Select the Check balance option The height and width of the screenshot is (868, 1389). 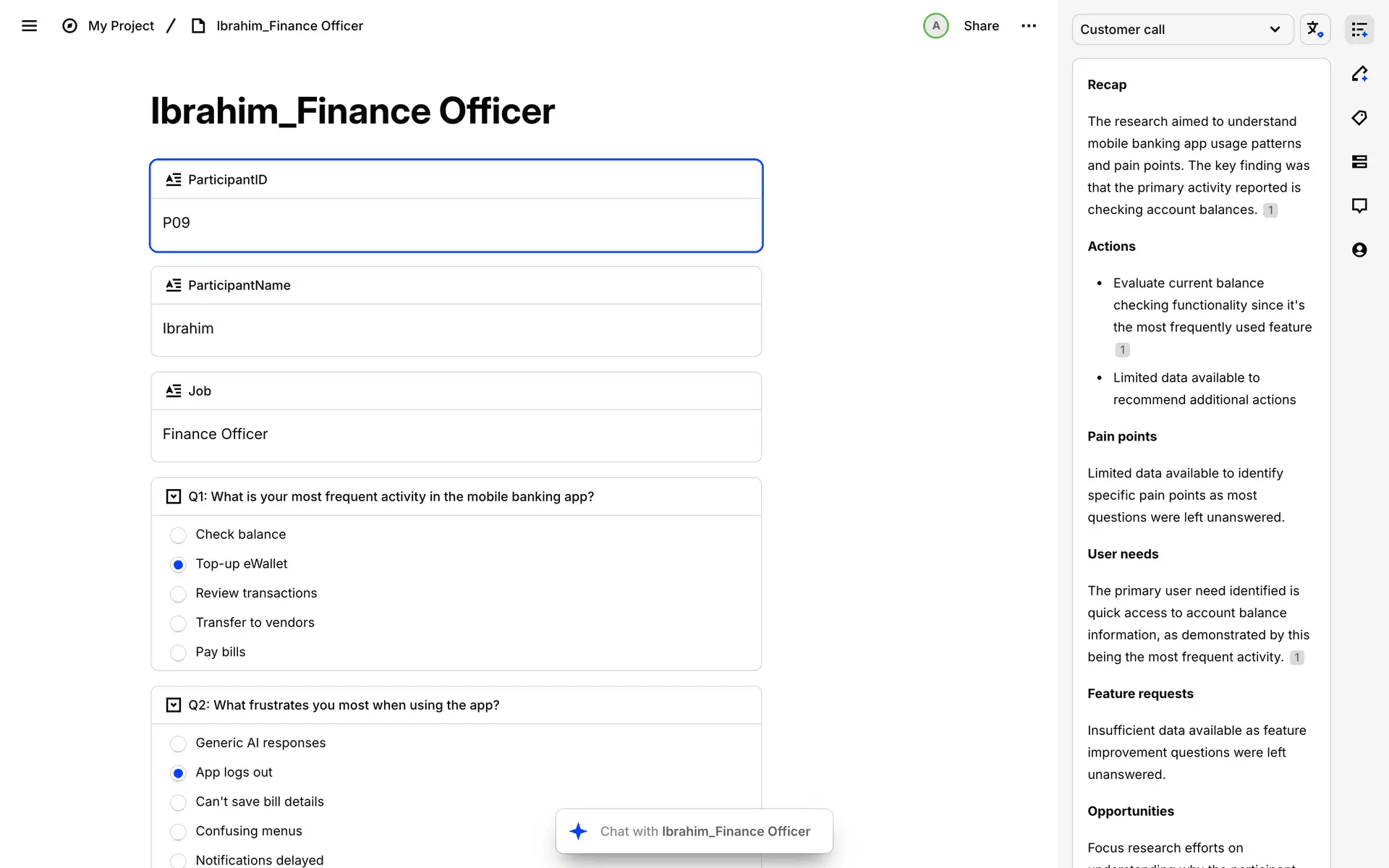tap(178, 535)
